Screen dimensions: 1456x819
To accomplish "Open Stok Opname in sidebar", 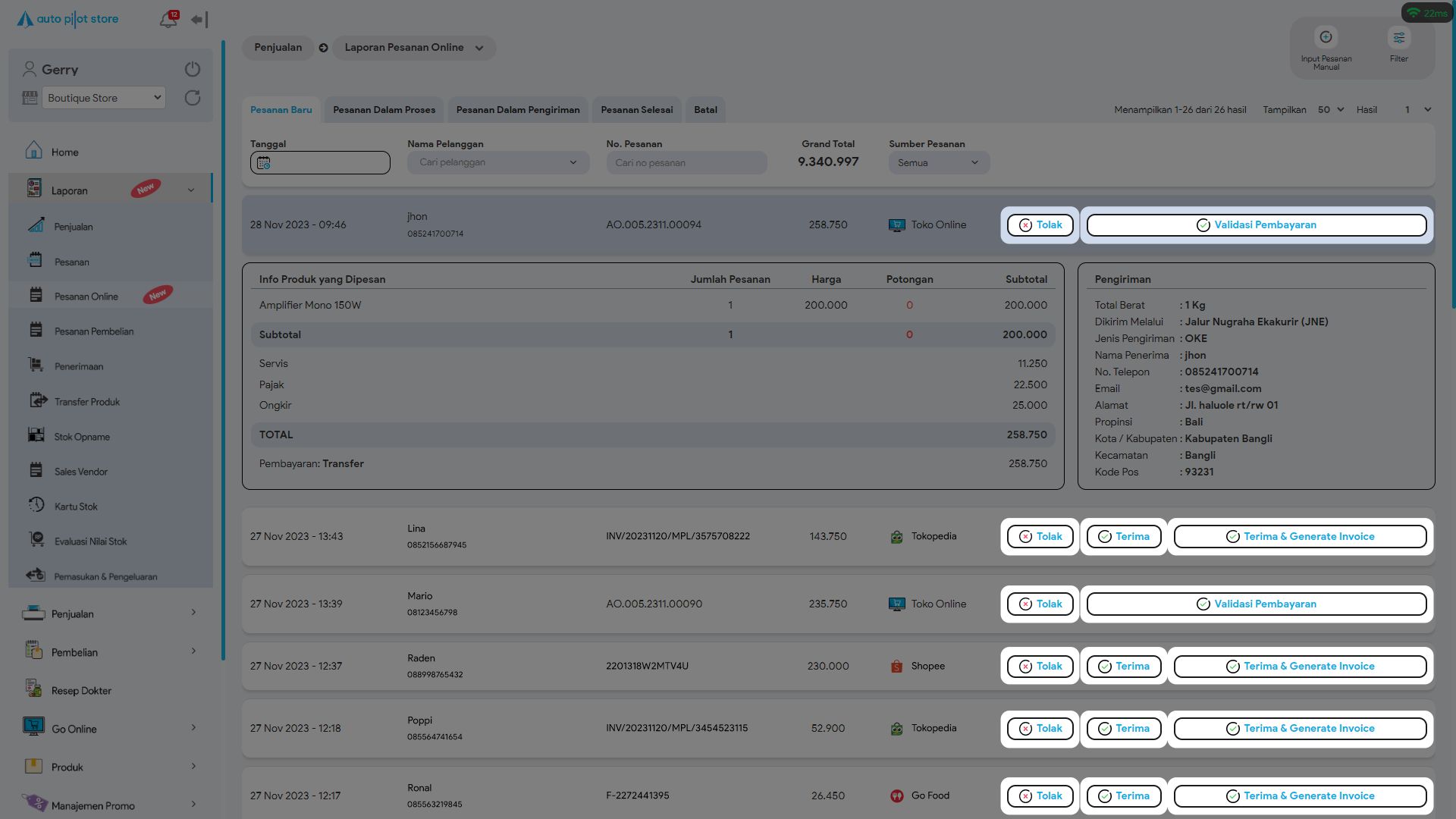I will click(82, 437).
